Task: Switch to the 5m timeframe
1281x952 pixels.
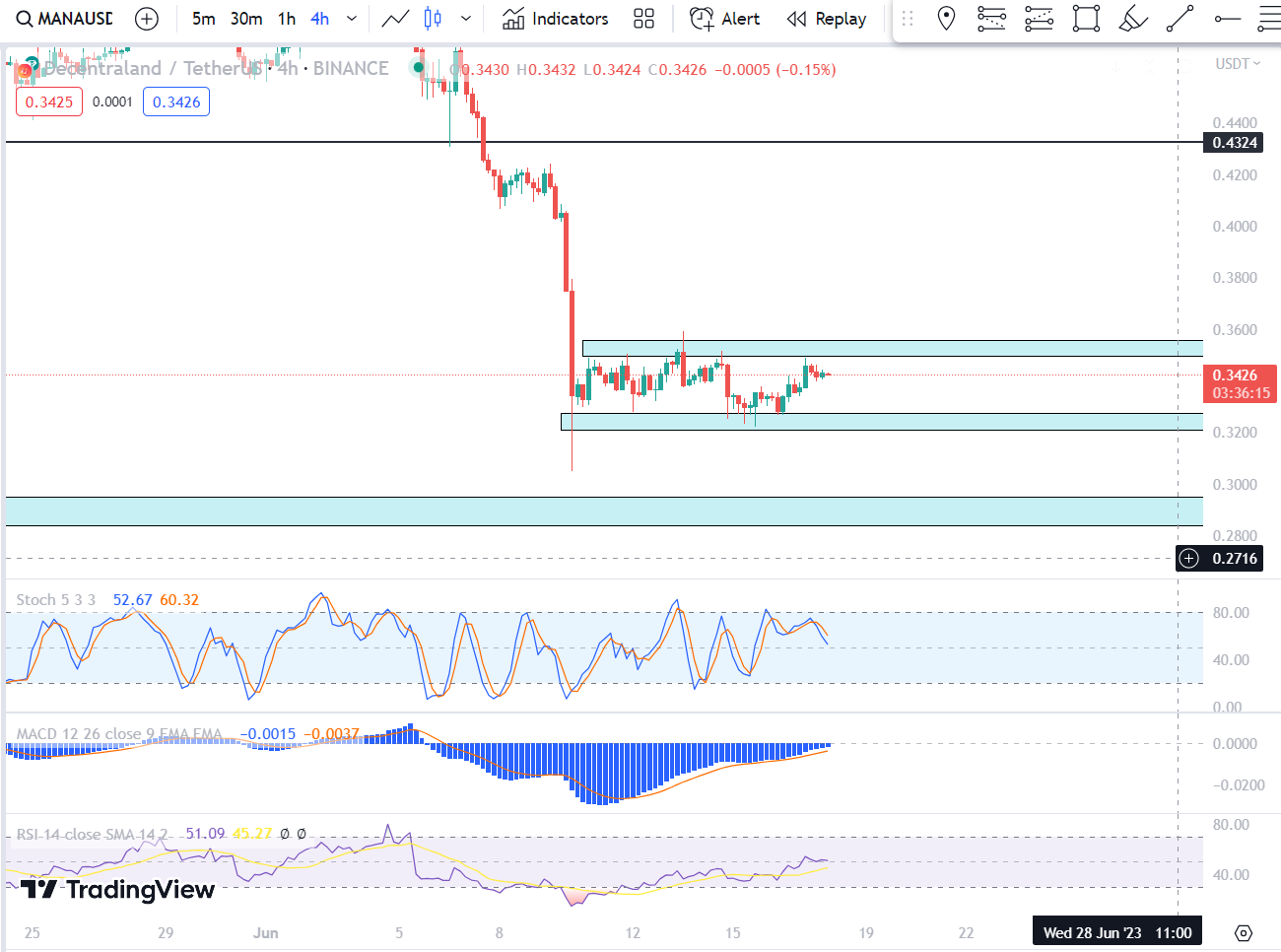Action: (x=203, y=19)
